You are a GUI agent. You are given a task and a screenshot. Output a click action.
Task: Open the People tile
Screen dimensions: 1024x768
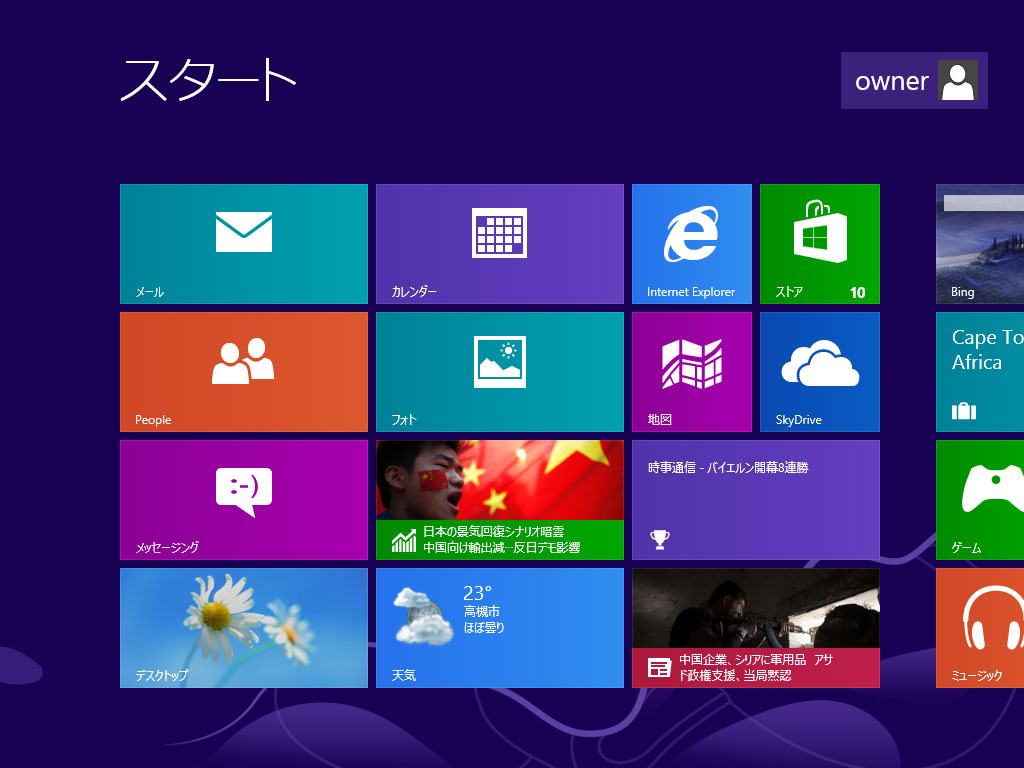click(244, 372)
